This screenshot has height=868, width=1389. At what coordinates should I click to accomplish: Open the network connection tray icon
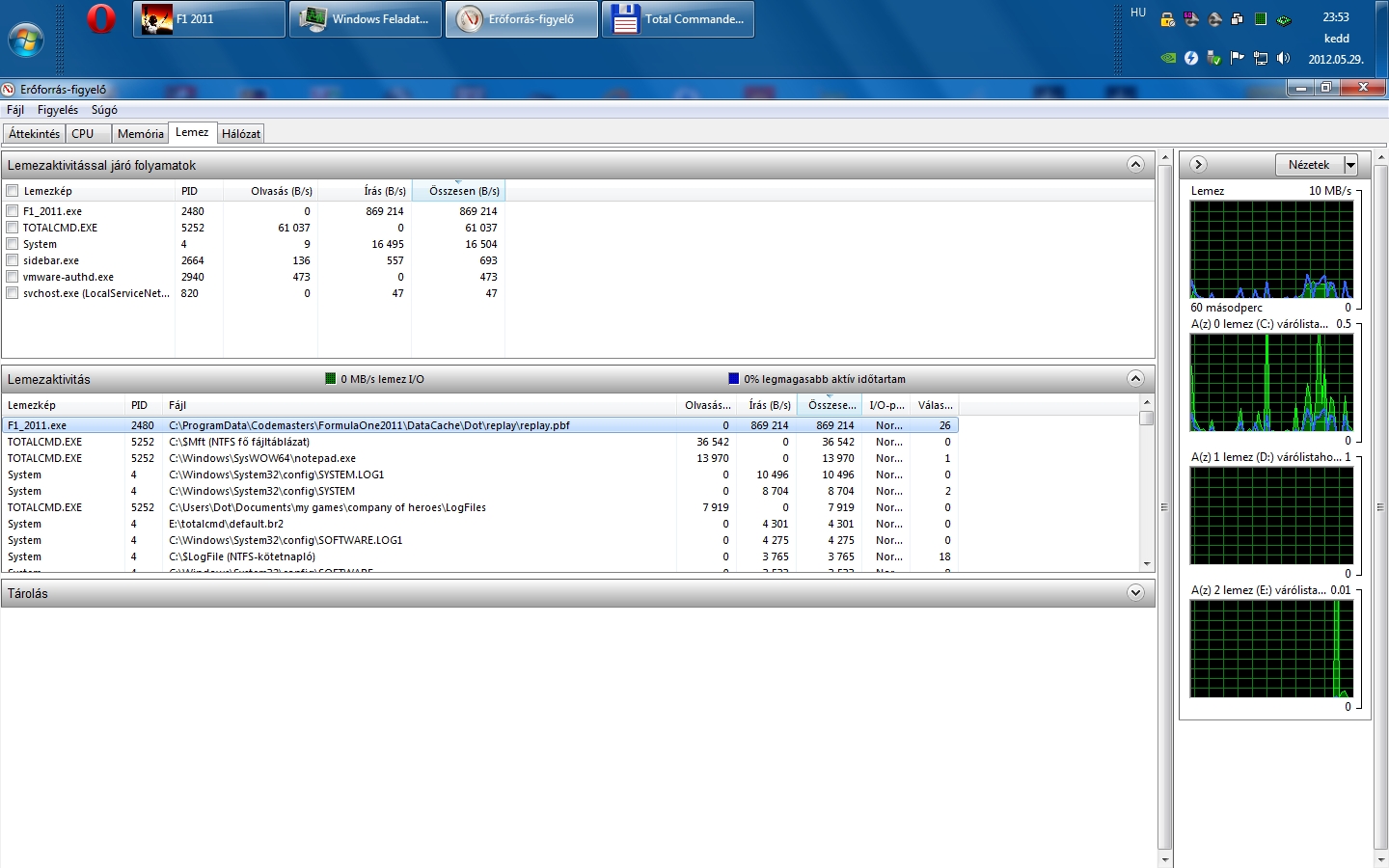(1261, 58)
